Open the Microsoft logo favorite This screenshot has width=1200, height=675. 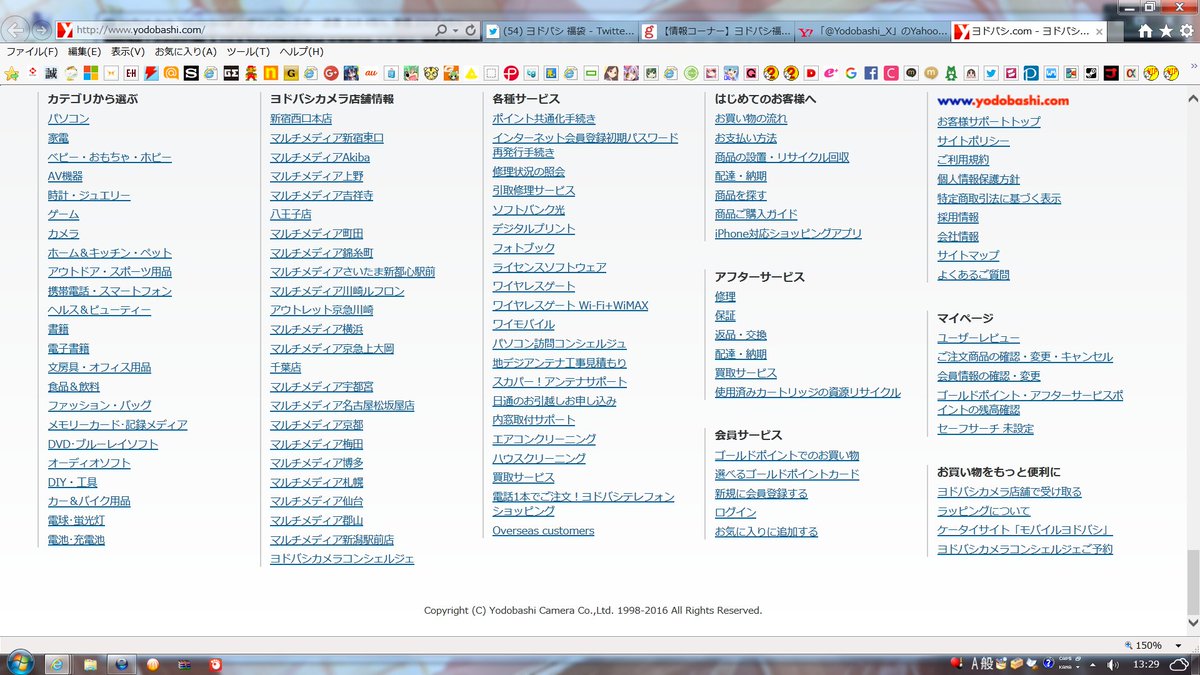(90, 73)
